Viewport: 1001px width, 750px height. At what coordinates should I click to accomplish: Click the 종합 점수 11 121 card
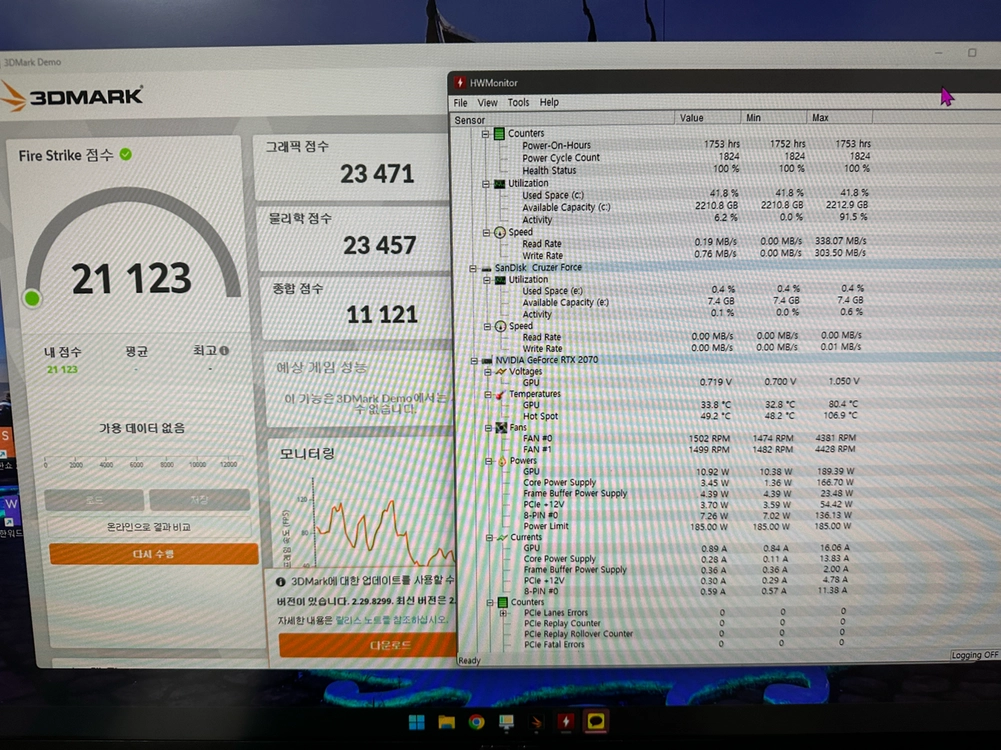click(x=358, y=308)
